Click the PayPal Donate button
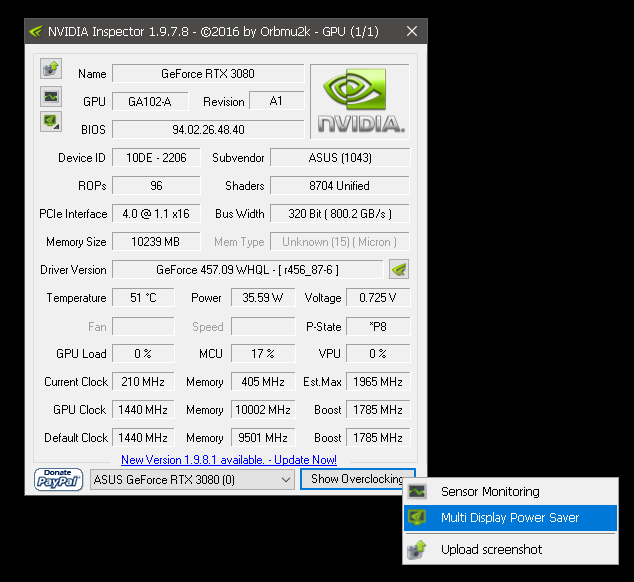This screenshot has width=634, height=582. [59, 480]
